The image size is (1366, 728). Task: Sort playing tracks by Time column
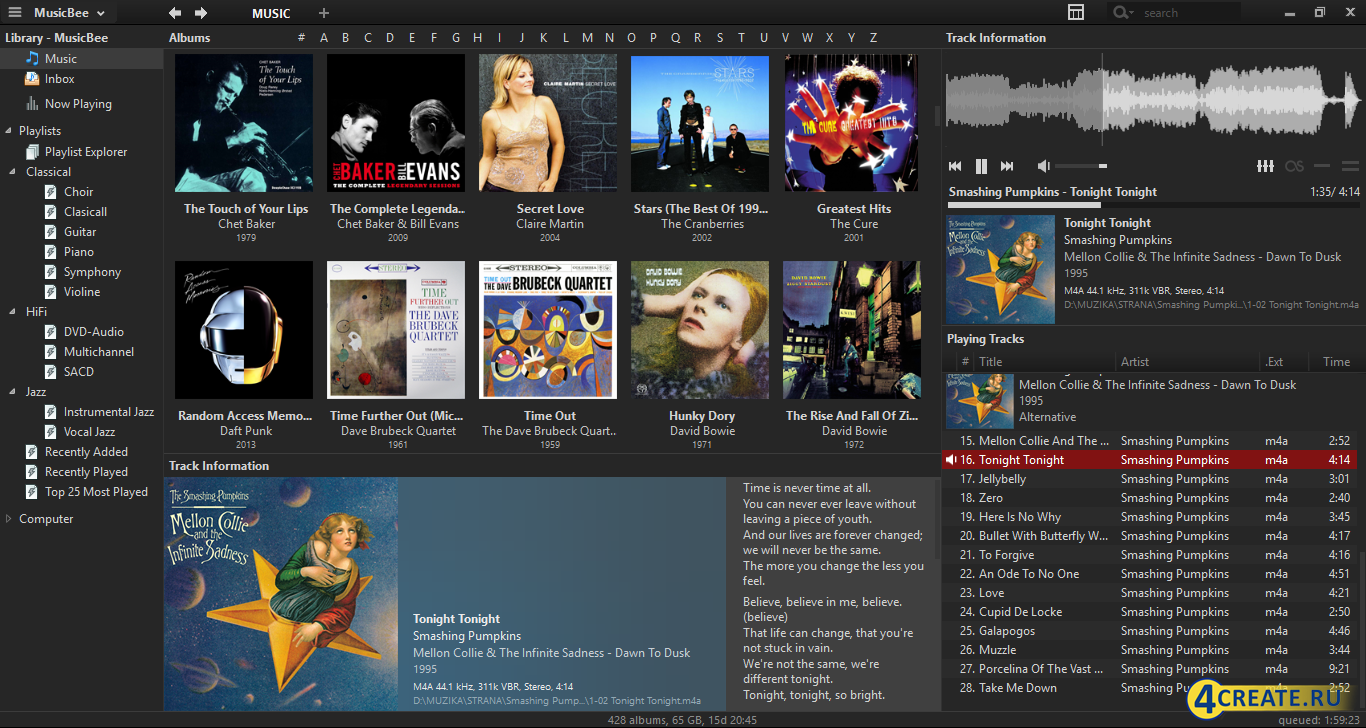pyautogui.click(x=1336, y=362)
